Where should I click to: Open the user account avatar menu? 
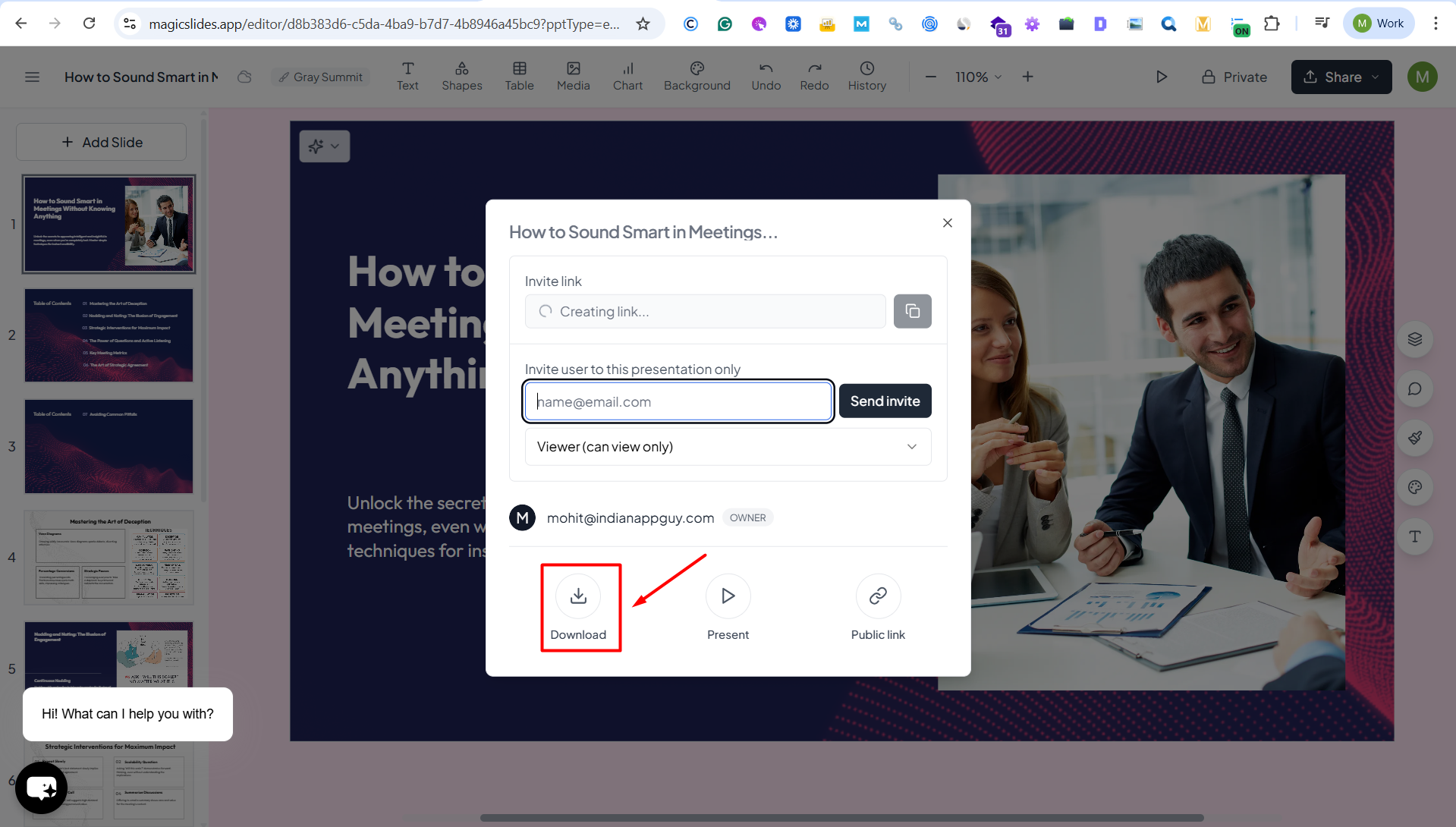pyautogui.click(x=1423, y=77)
